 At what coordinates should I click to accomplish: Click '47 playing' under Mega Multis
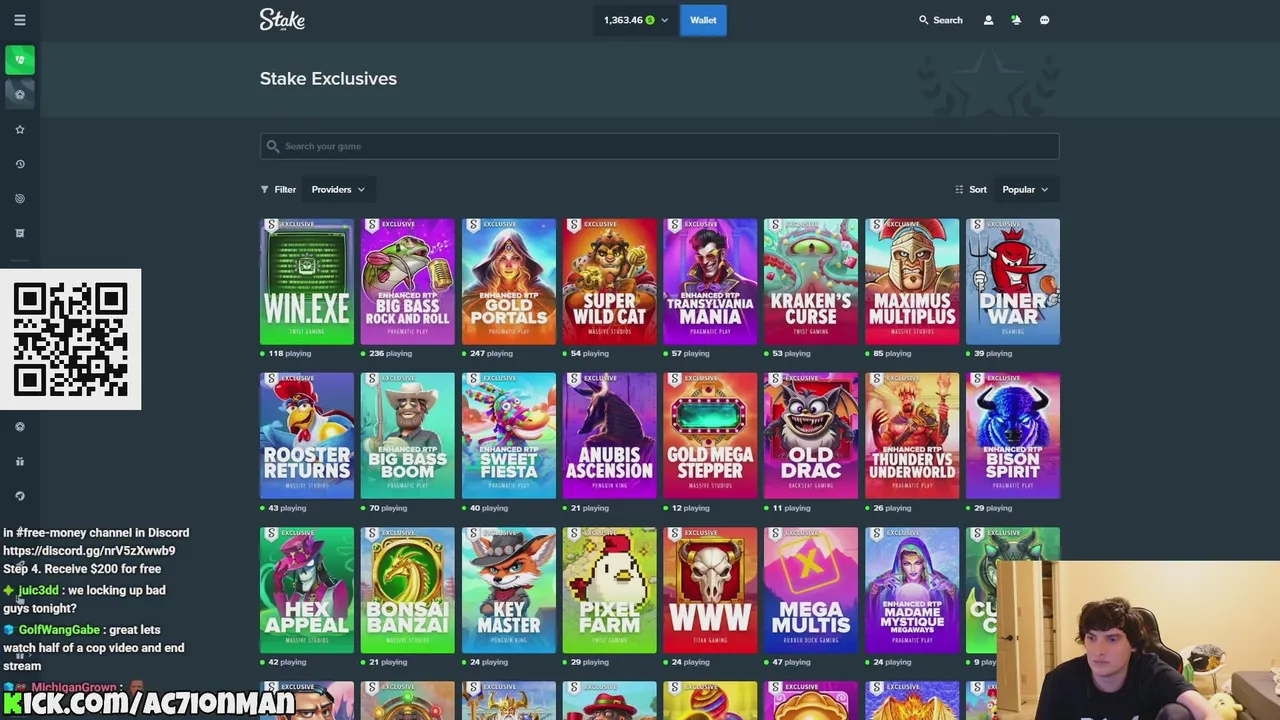(x=791, y=662)
